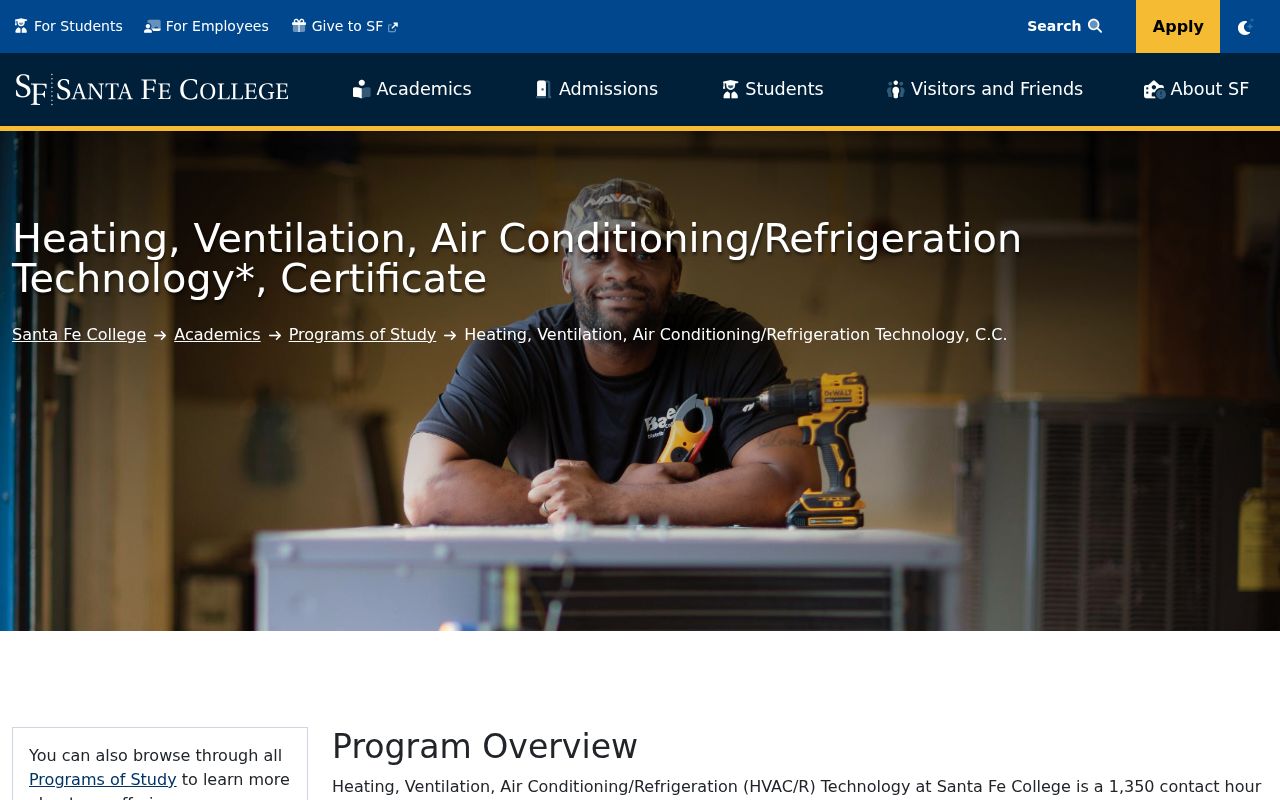The width and height of the screenshot is (1280, 800).
Task: Toggle dark mode with moon icon
Action: click(x=1245, y=27)
